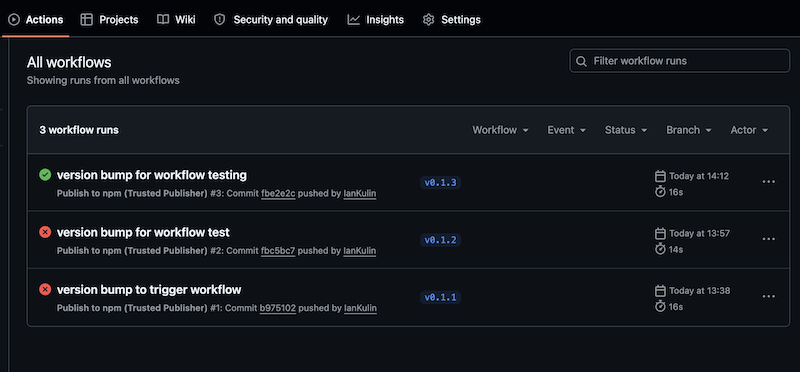Open IanKulin profile link in run #2

coord(360,251)
